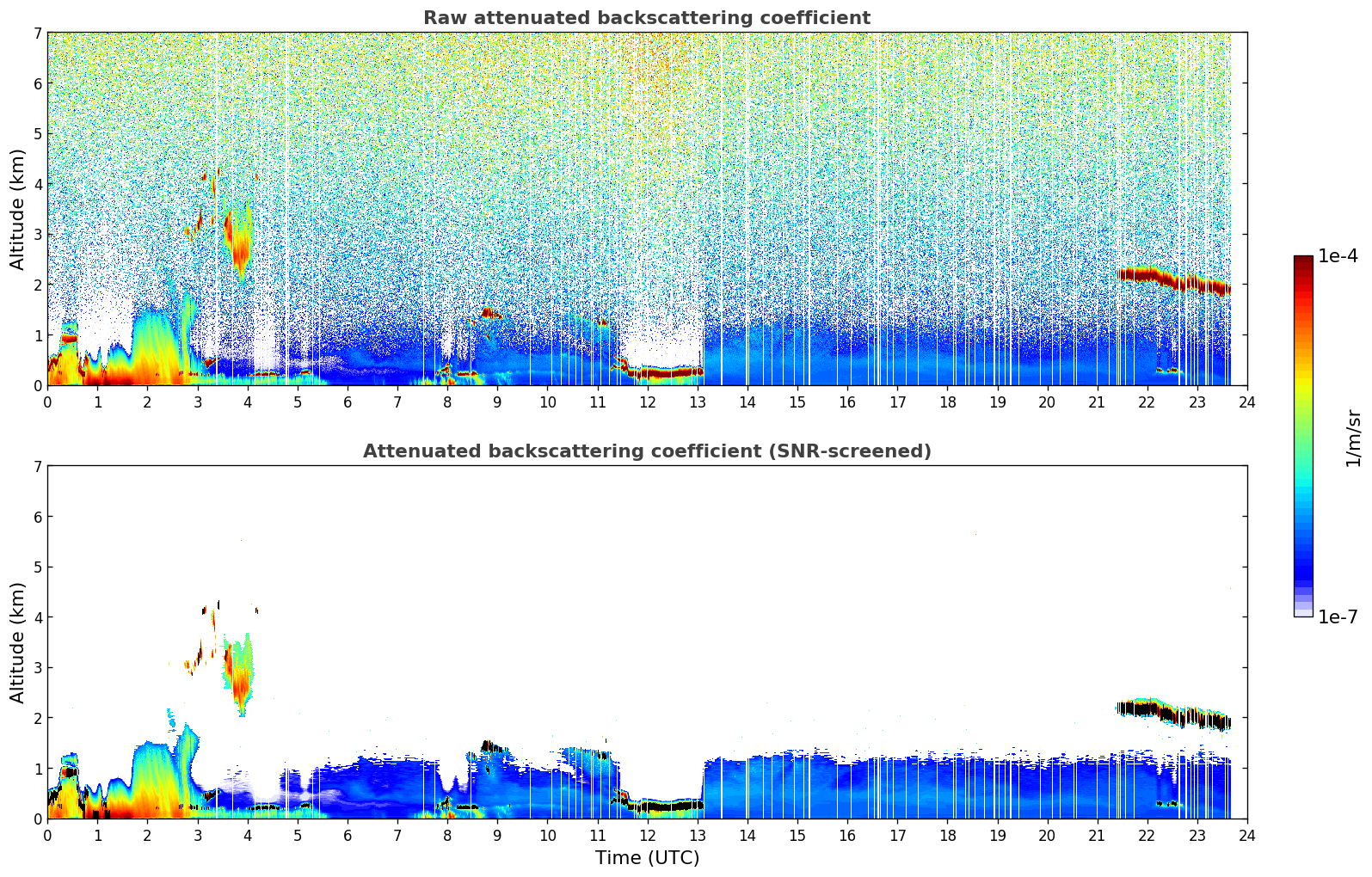The image size is (1372, 877).
Task: Click the altitude tick 7 of top plot
Action: click(38, 34)
